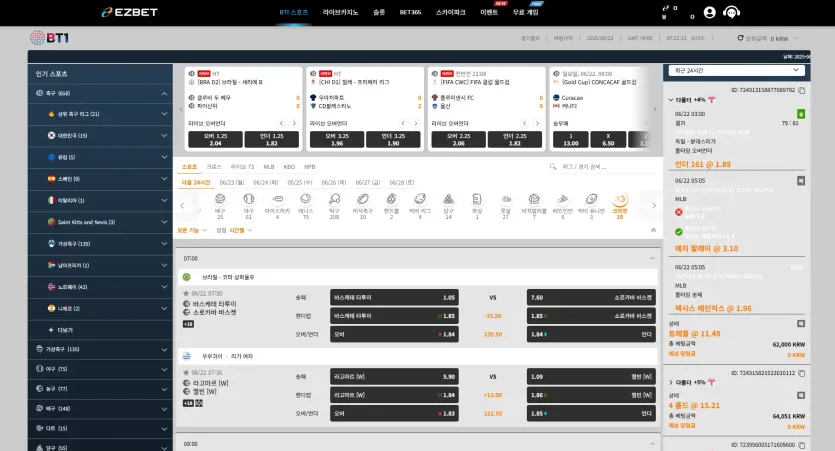
Task: Click the search magnifier icon
Action: click(x=553, y=167)
